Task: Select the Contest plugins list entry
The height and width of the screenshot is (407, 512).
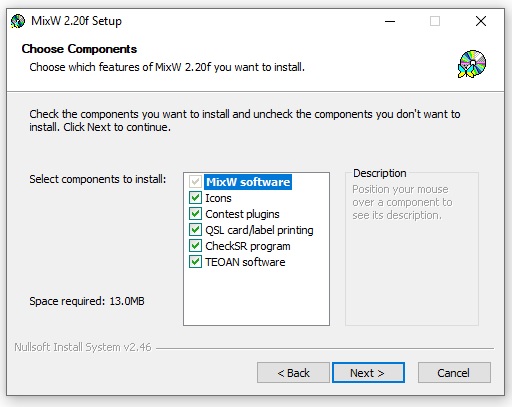Action: (242, 214)
